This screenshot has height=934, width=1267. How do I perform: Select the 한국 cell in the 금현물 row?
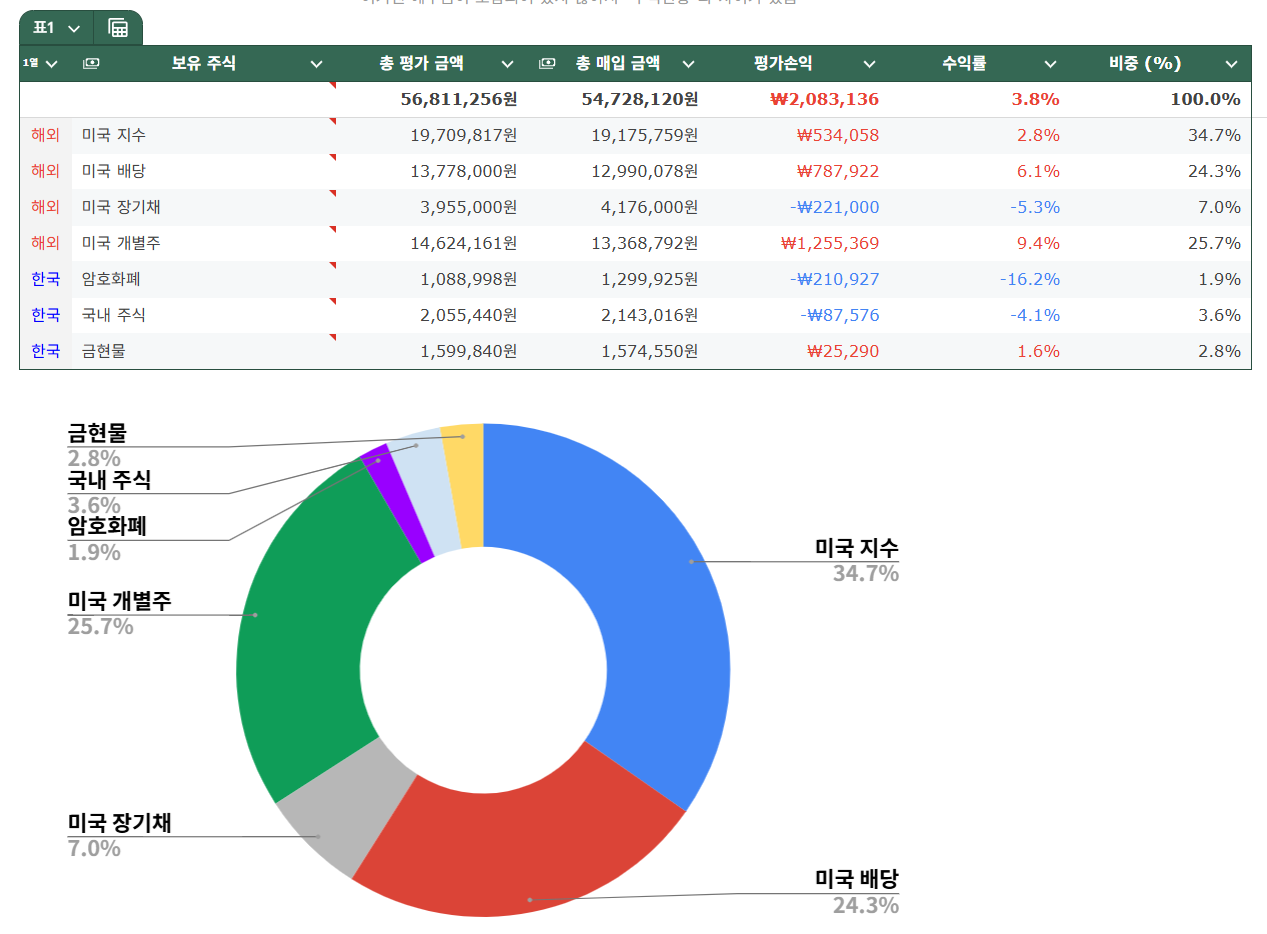click(46, 351)
